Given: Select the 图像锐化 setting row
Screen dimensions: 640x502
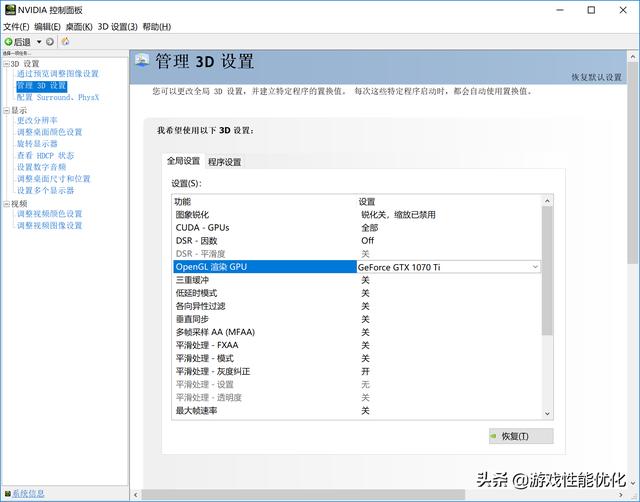Looking at the screenshot, I should tap(357, 215).
